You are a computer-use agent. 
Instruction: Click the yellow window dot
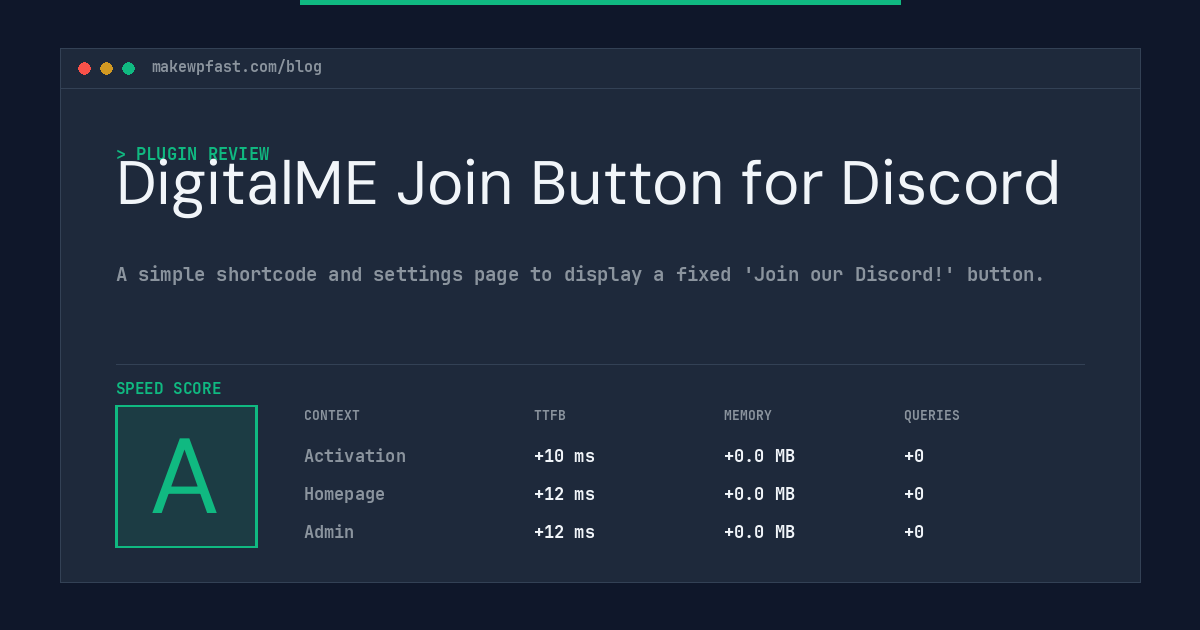(106, 68)
